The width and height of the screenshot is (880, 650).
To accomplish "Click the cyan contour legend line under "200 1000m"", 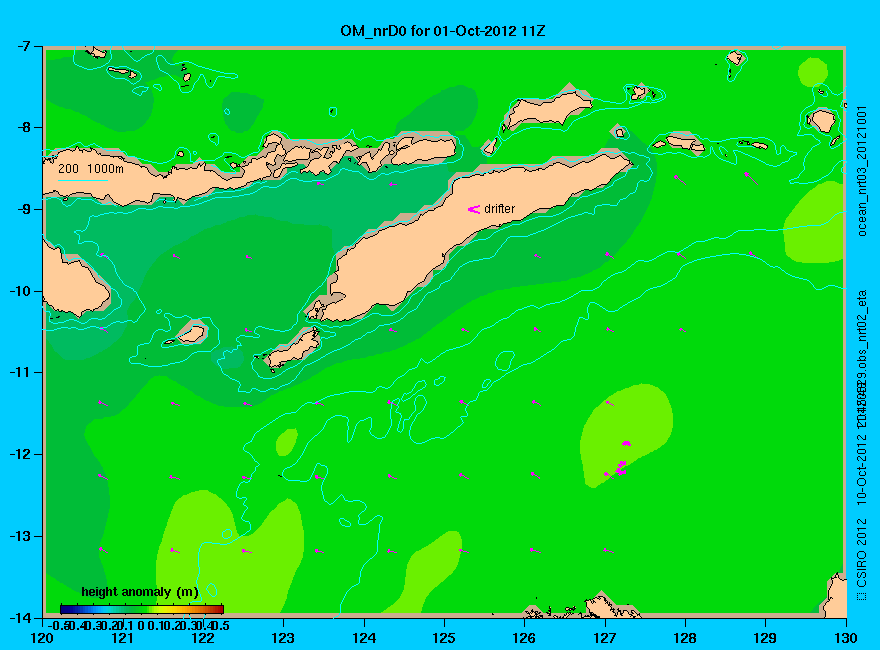I will [83, 180].
